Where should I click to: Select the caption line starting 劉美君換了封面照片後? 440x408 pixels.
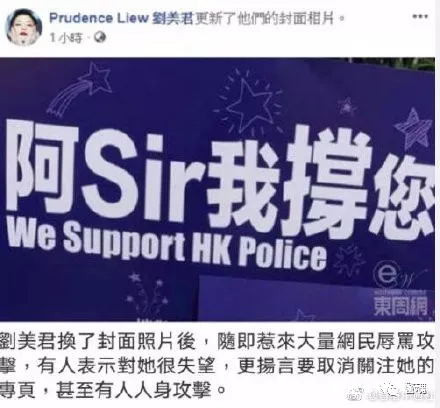[217, 340]
